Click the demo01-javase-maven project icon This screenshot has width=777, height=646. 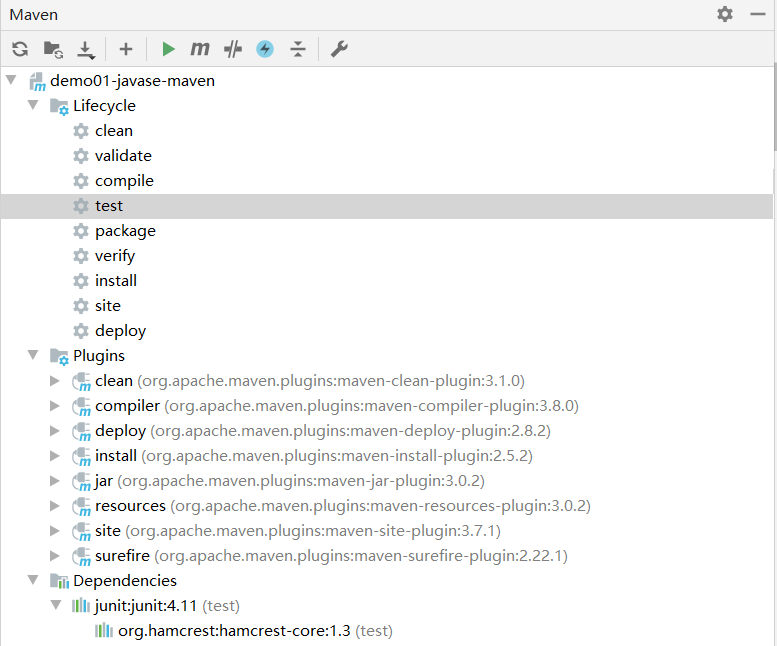[x=37, y=82]
